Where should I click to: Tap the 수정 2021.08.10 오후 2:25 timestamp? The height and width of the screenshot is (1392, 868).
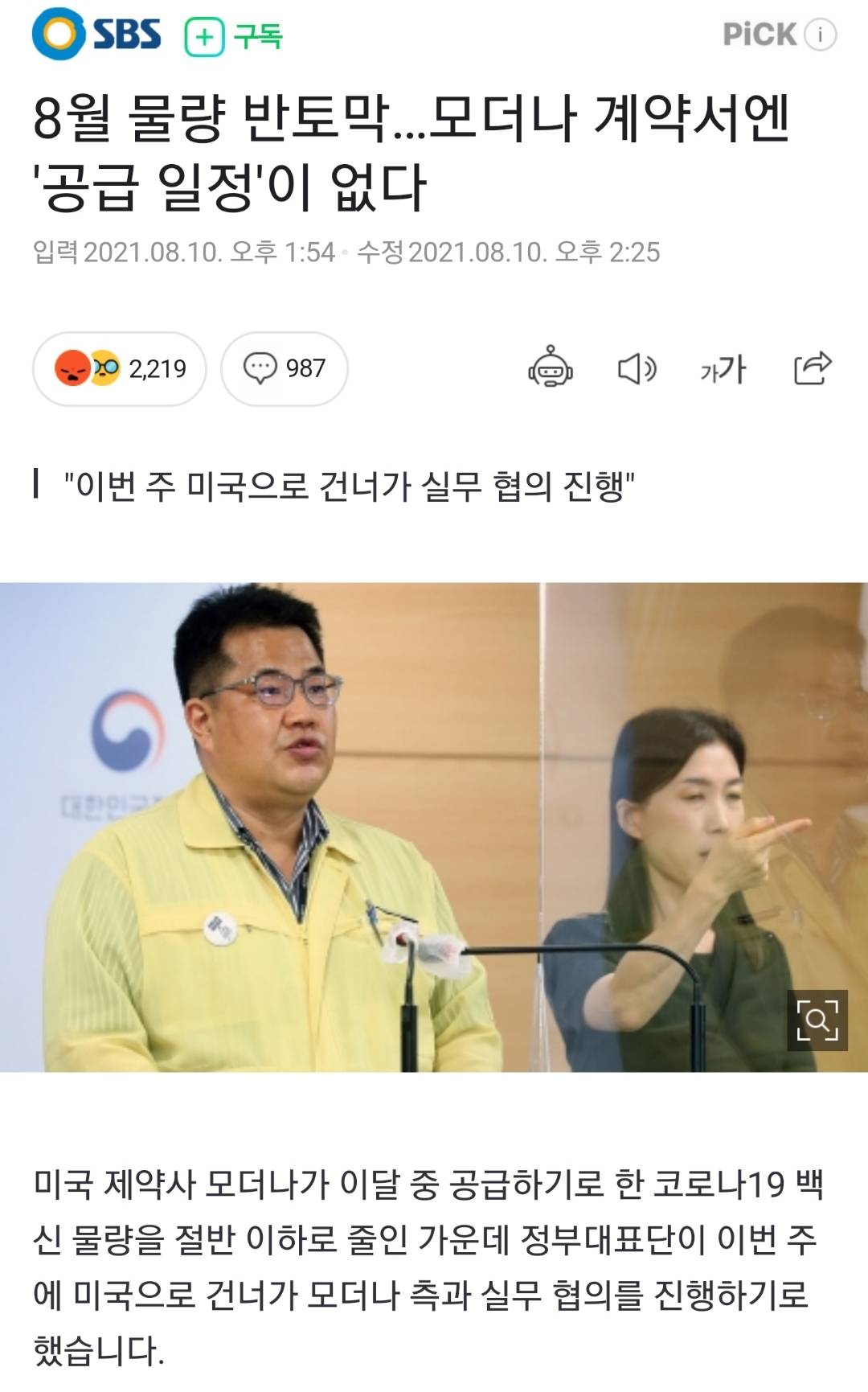pyautogui.click(x=508, y=253)
